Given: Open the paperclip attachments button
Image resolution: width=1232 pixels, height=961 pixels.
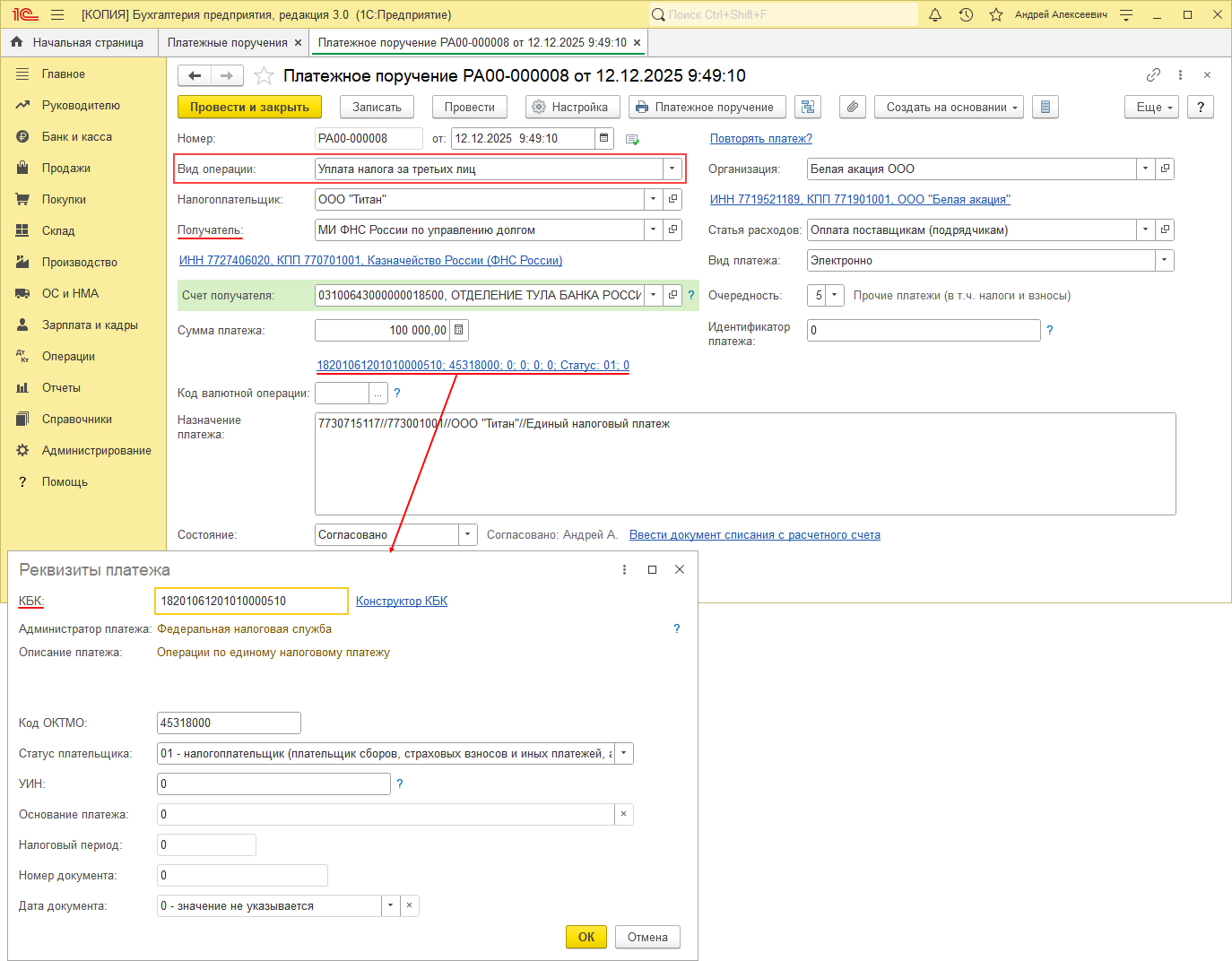Looking at the screenshot, I should coord(853,107).
